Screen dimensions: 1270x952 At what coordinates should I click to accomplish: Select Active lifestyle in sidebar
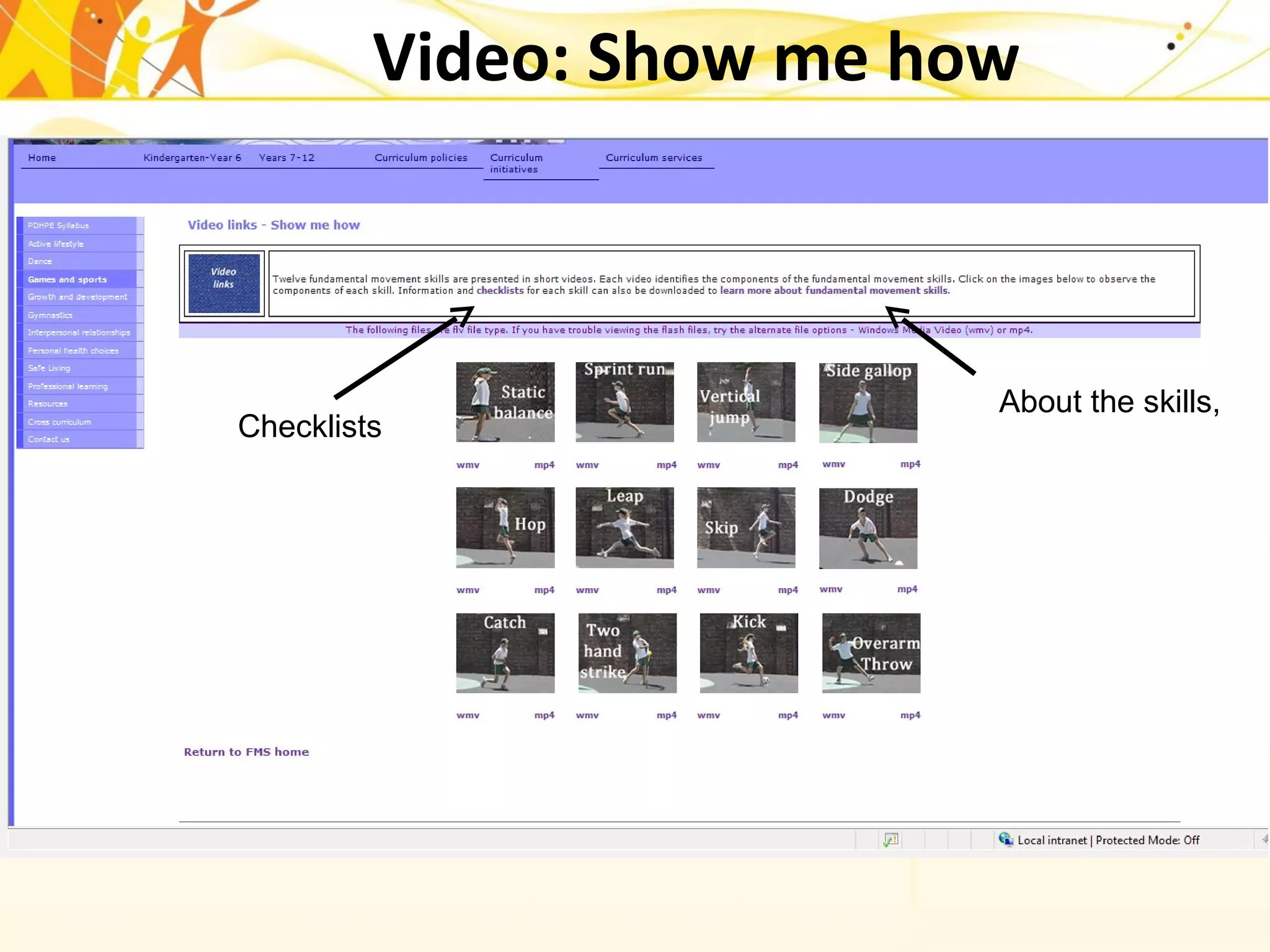80,244
